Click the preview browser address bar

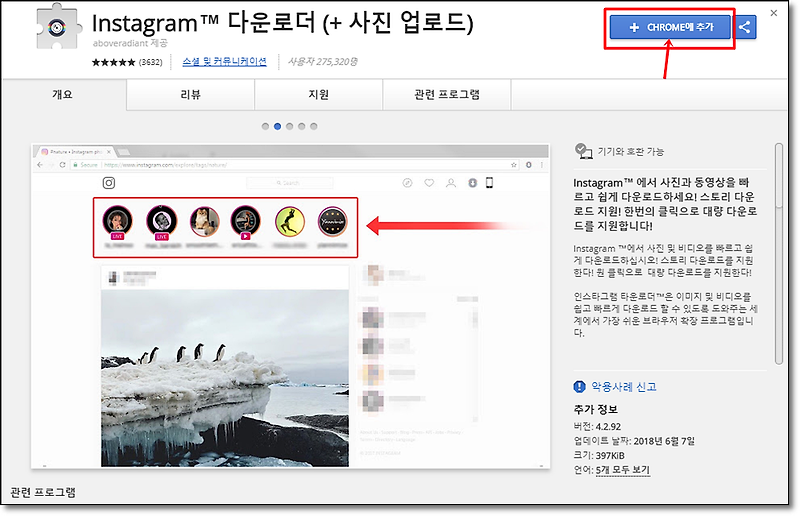pyautogui.click(x=295, y=165)
